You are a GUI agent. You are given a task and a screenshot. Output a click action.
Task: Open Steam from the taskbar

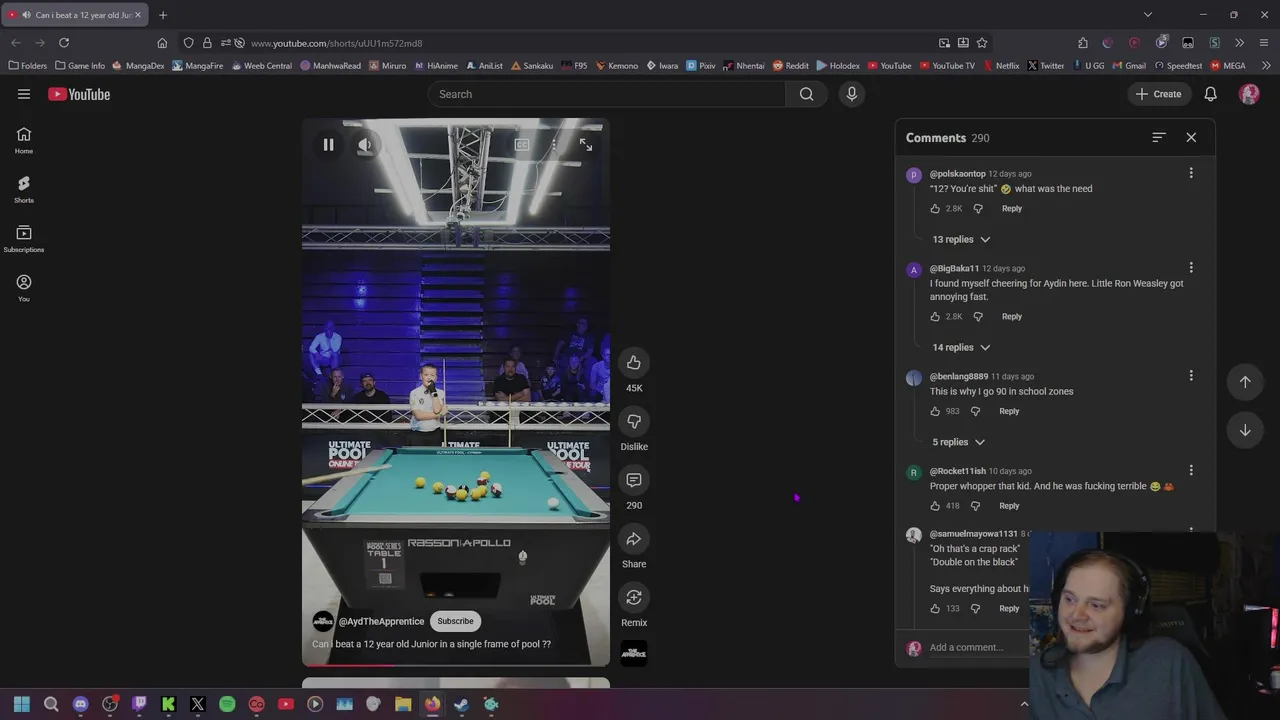(461, 704)
